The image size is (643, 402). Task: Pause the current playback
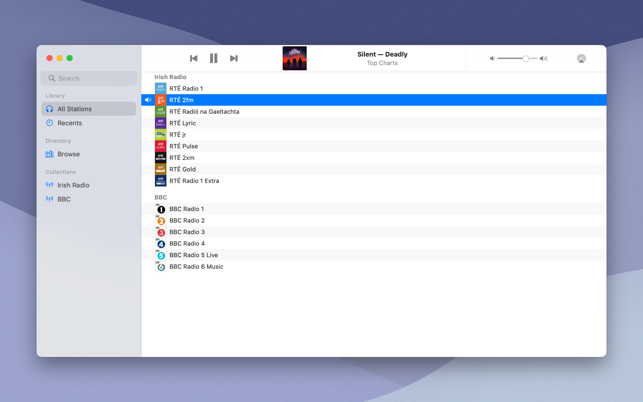coord(214,58)
